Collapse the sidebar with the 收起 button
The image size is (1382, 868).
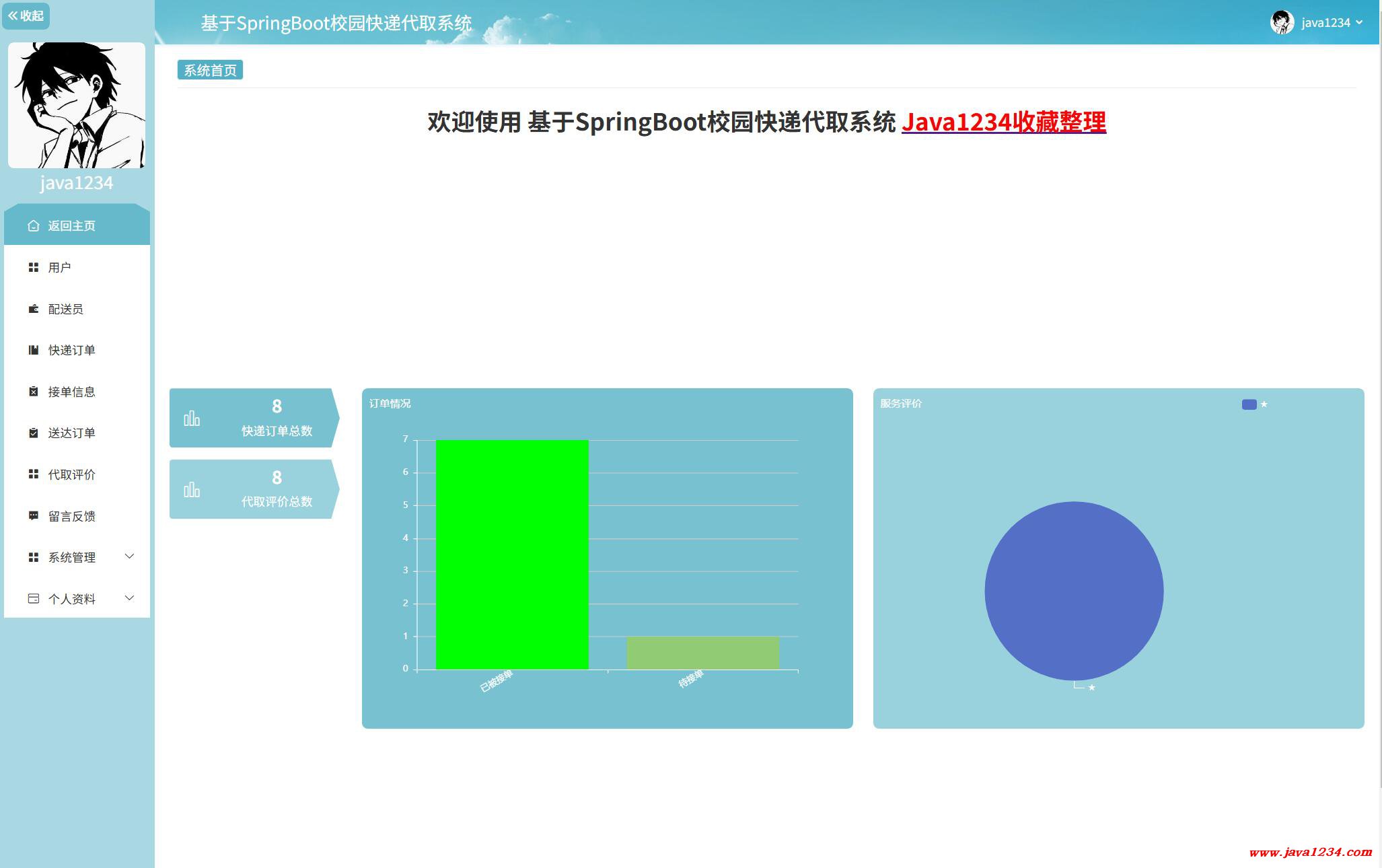click(x=26, y=15)
